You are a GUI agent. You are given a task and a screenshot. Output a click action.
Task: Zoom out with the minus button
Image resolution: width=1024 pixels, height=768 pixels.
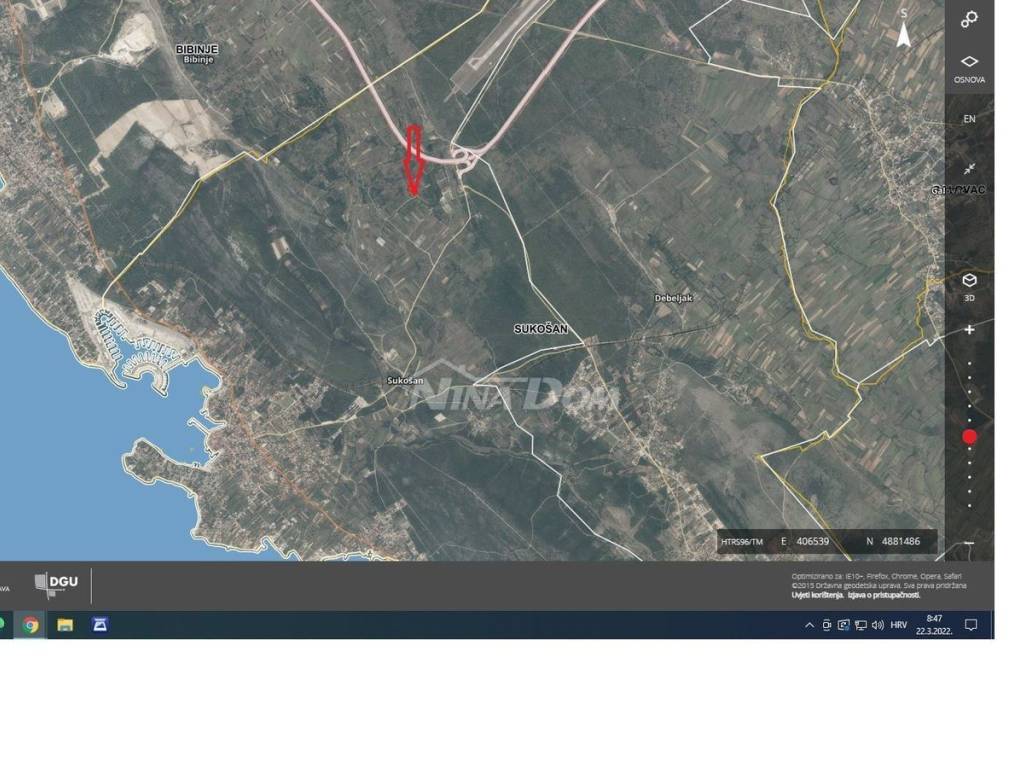[969, 543]
